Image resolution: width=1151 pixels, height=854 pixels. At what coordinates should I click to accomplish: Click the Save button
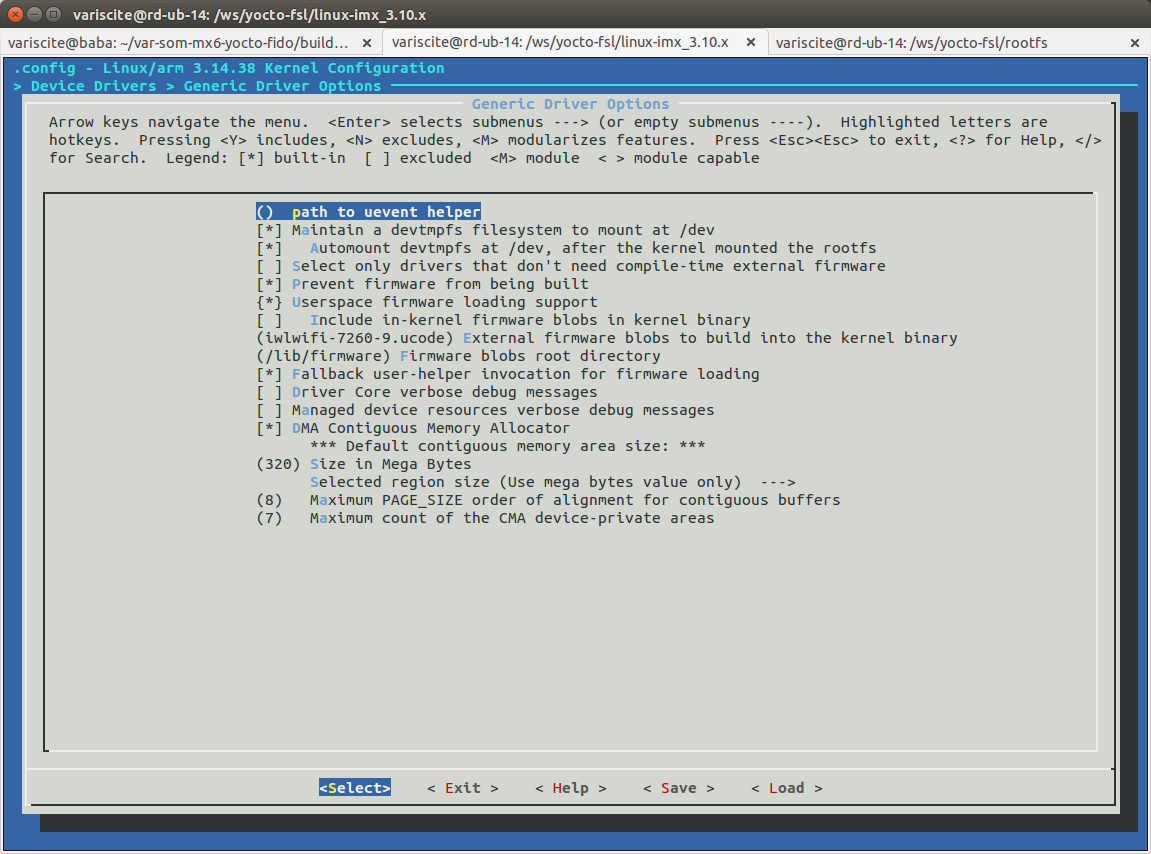point(678,788)
